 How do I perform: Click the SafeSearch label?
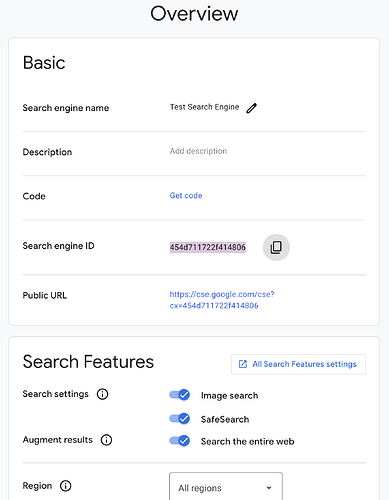coord(225,419)
